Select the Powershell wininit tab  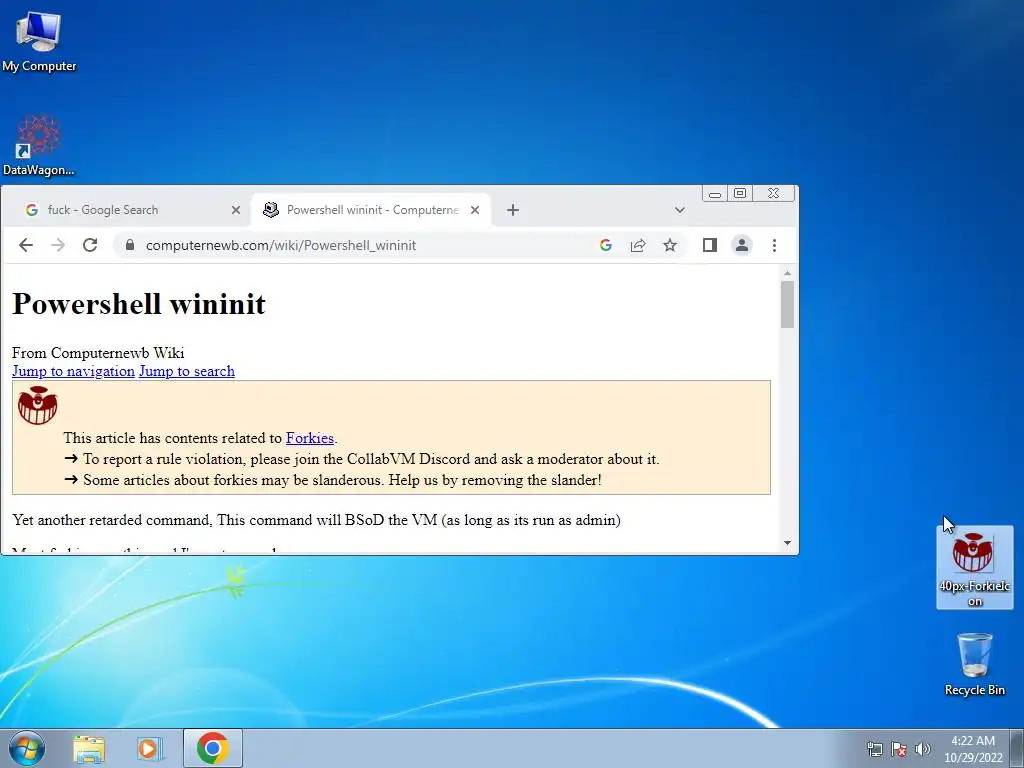[x=370, y=210]
